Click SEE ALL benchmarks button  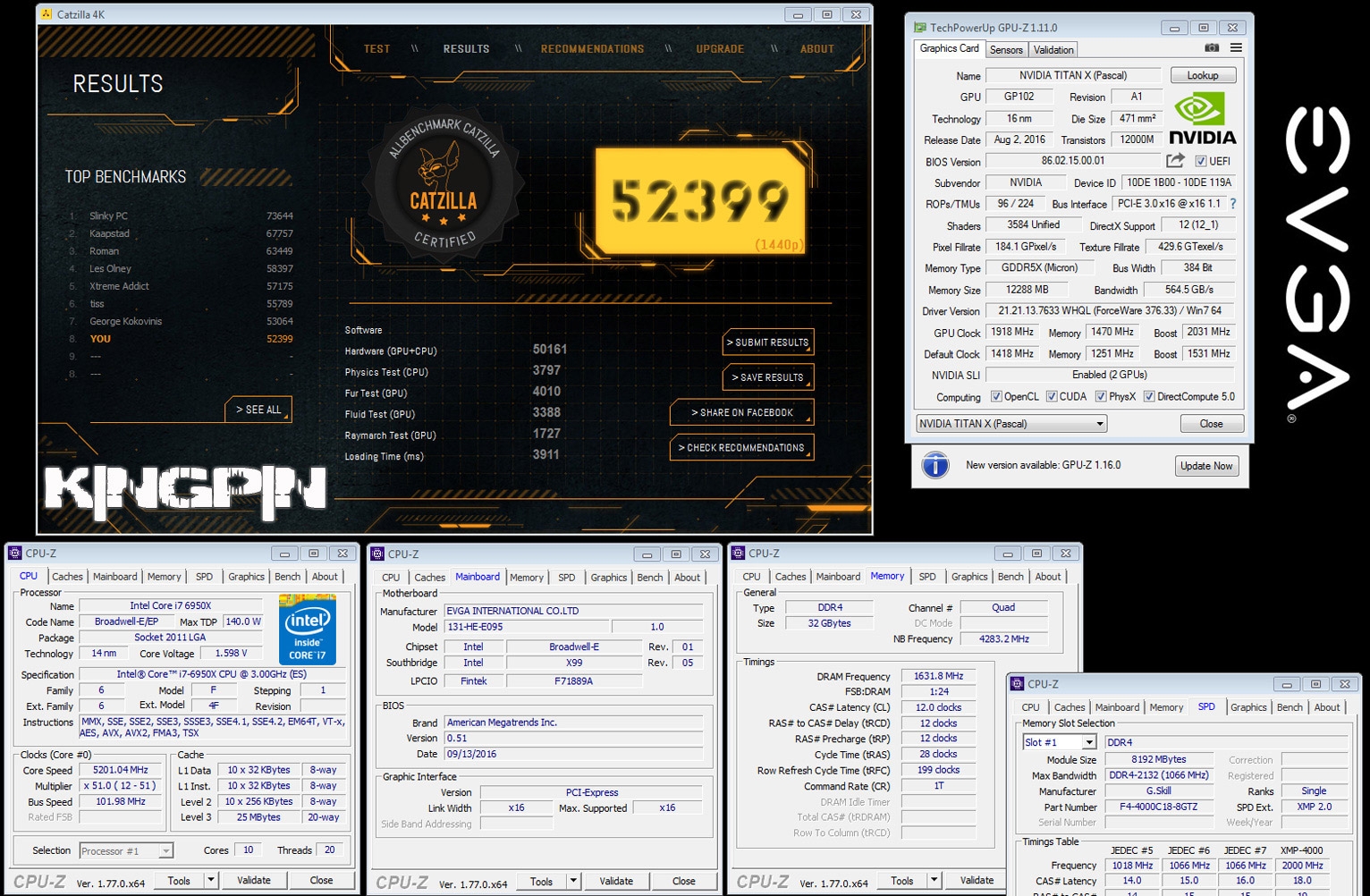point(258,410)
